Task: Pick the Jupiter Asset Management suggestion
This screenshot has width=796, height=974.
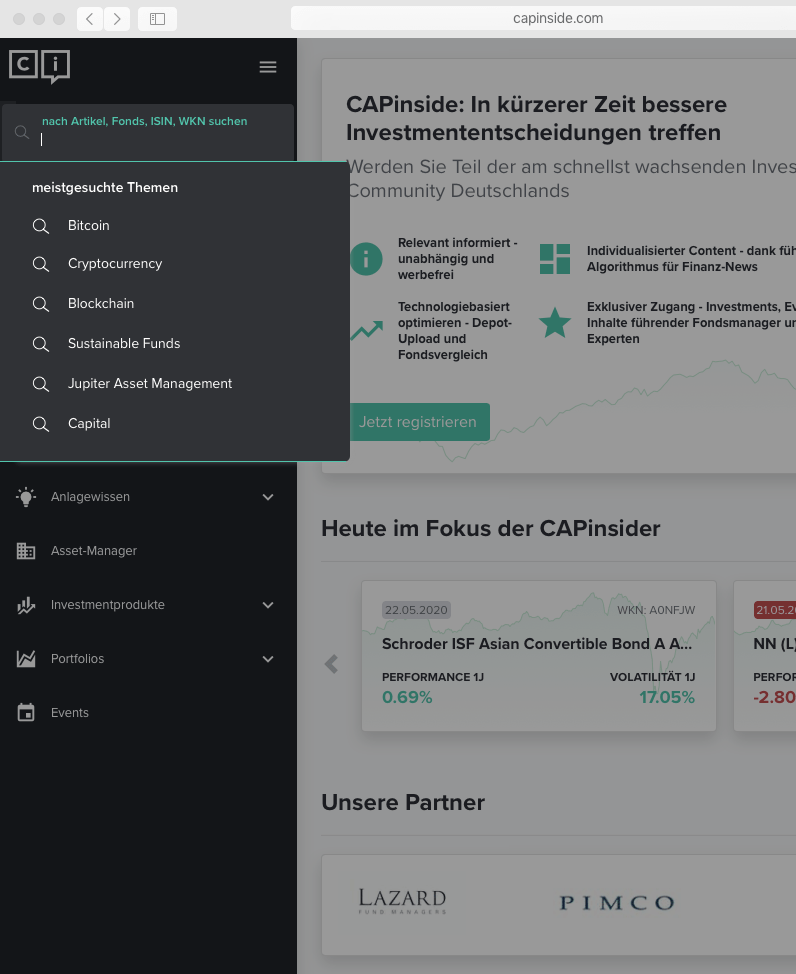Action: tap(150, 384)
